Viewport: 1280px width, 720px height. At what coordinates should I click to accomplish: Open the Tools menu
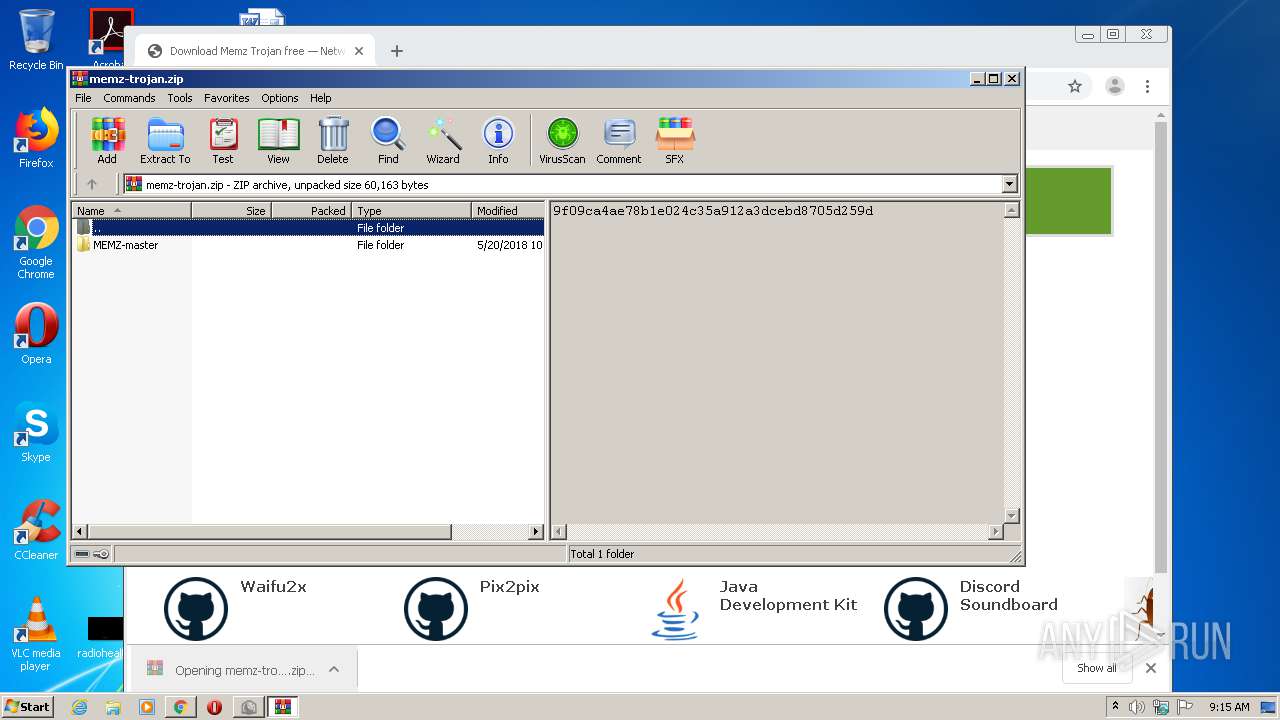(x=180, y=98)
